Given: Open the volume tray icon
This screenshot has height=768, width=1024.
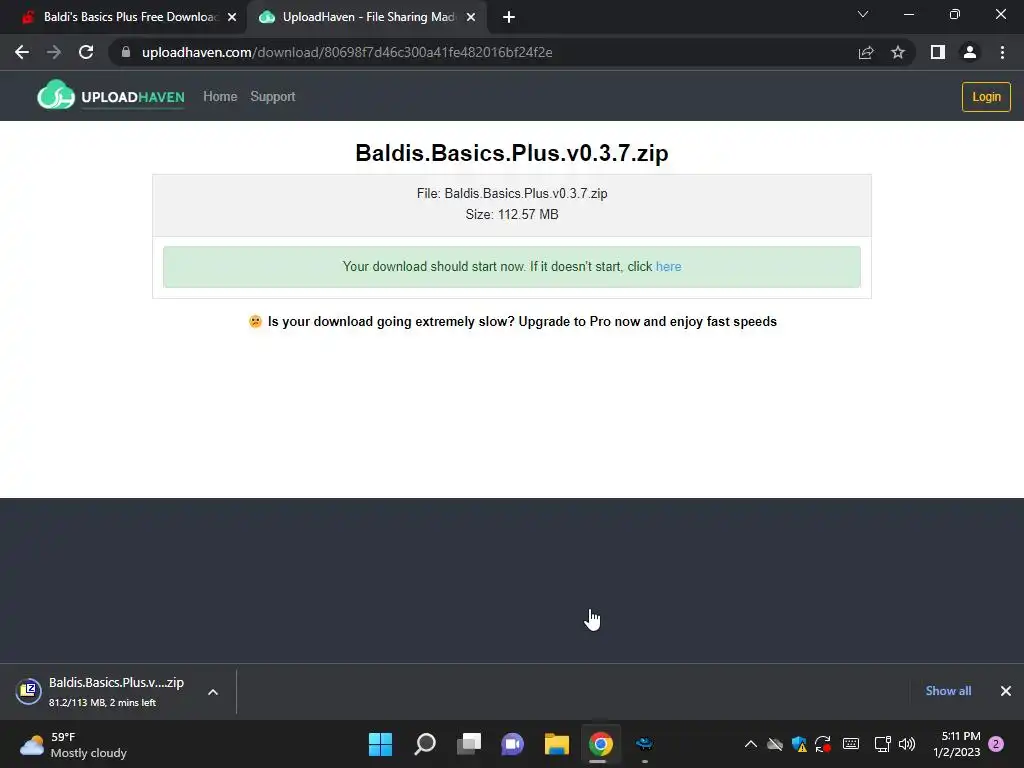Looking at the screenshot, I should 907,744.
